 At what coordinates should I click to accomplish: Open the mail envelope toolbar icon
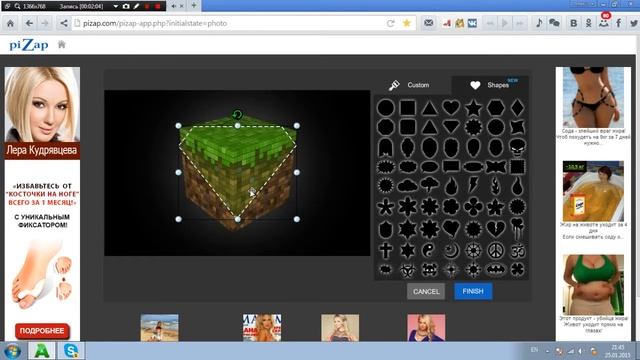(x=429, y=23)
